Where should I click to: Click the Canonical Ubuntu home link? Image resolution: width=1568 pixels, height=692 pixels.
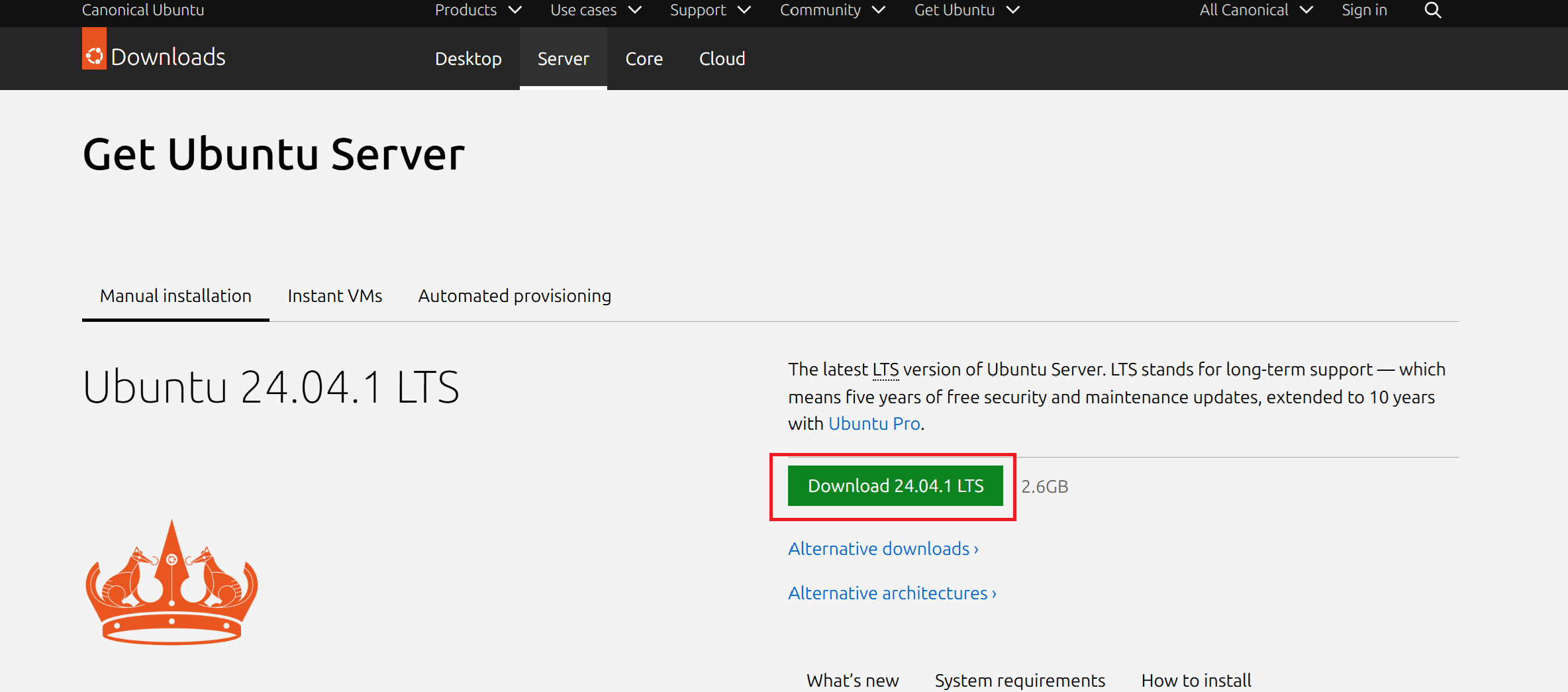click(x=143, y=10)
